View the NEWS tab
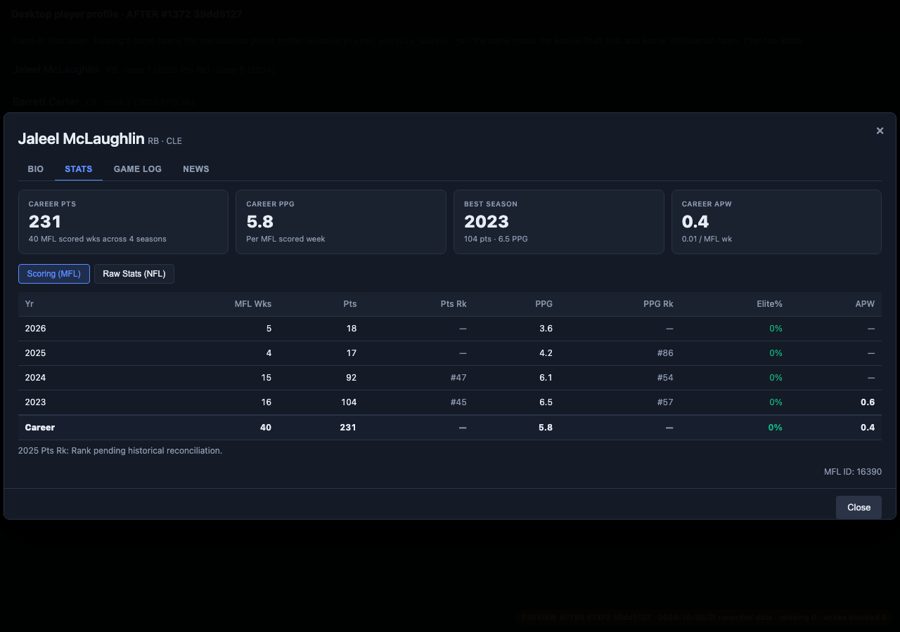Screen dimensions: 900x632 (x=196, y=169)
